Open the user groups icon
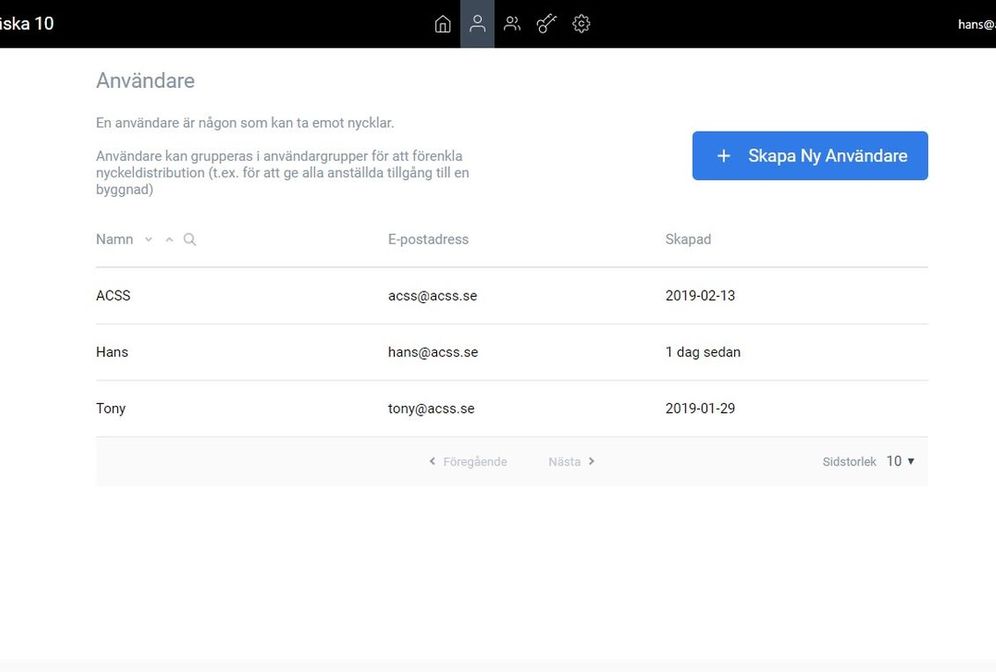The height and width of the screenshot is (672, 996). pos(512,24)
